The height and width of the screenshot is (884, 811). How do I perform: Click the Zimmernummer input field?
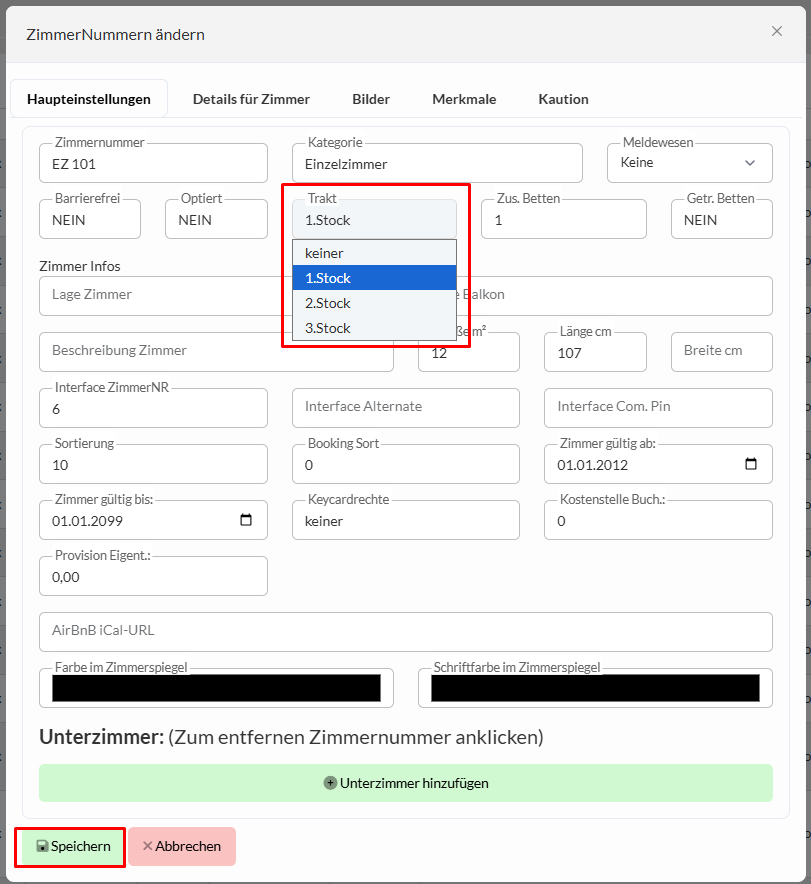tap(154, 164)
